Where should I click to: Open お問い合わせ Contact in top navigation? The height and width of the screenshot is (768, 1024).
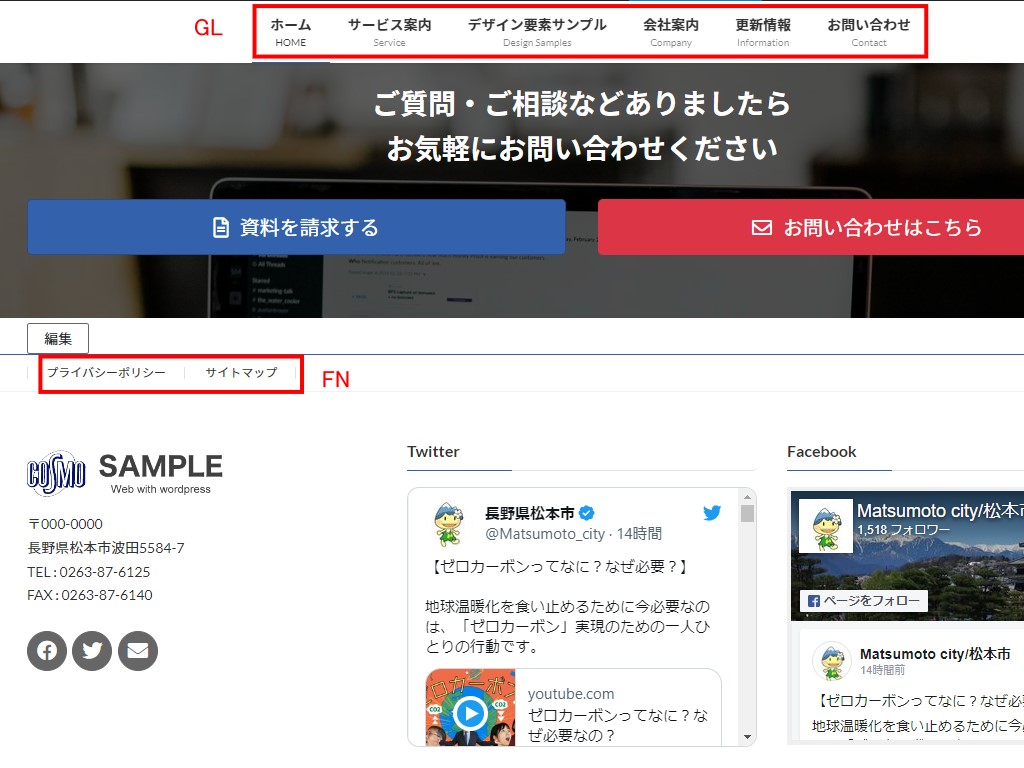869,32
